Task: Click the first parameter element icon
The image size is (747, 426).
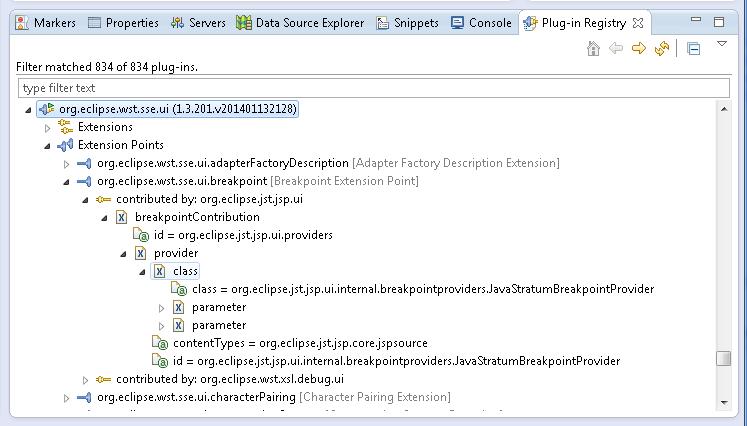Action: coord(179,307)
